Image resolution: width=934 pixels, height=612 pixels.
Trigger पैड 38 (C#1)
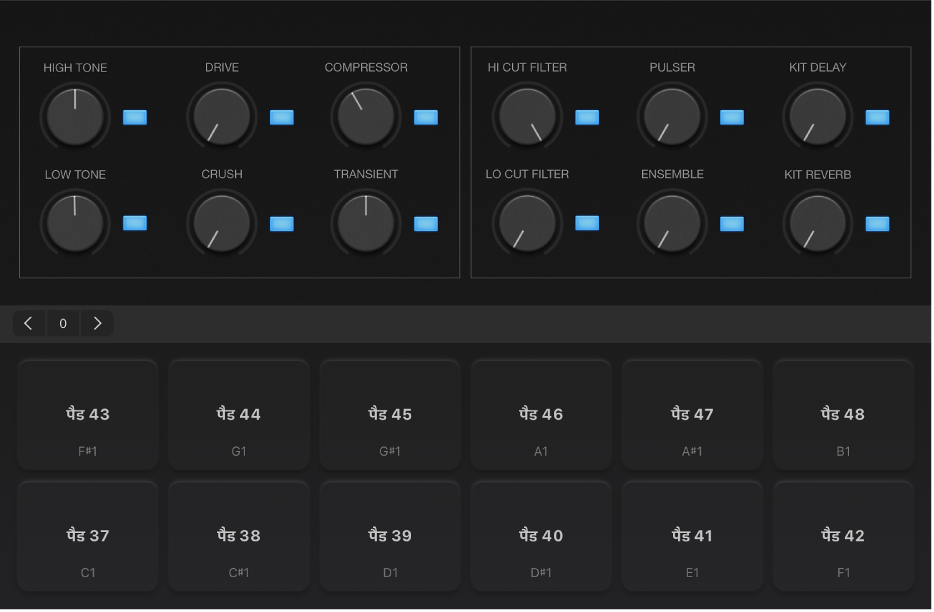239,536
